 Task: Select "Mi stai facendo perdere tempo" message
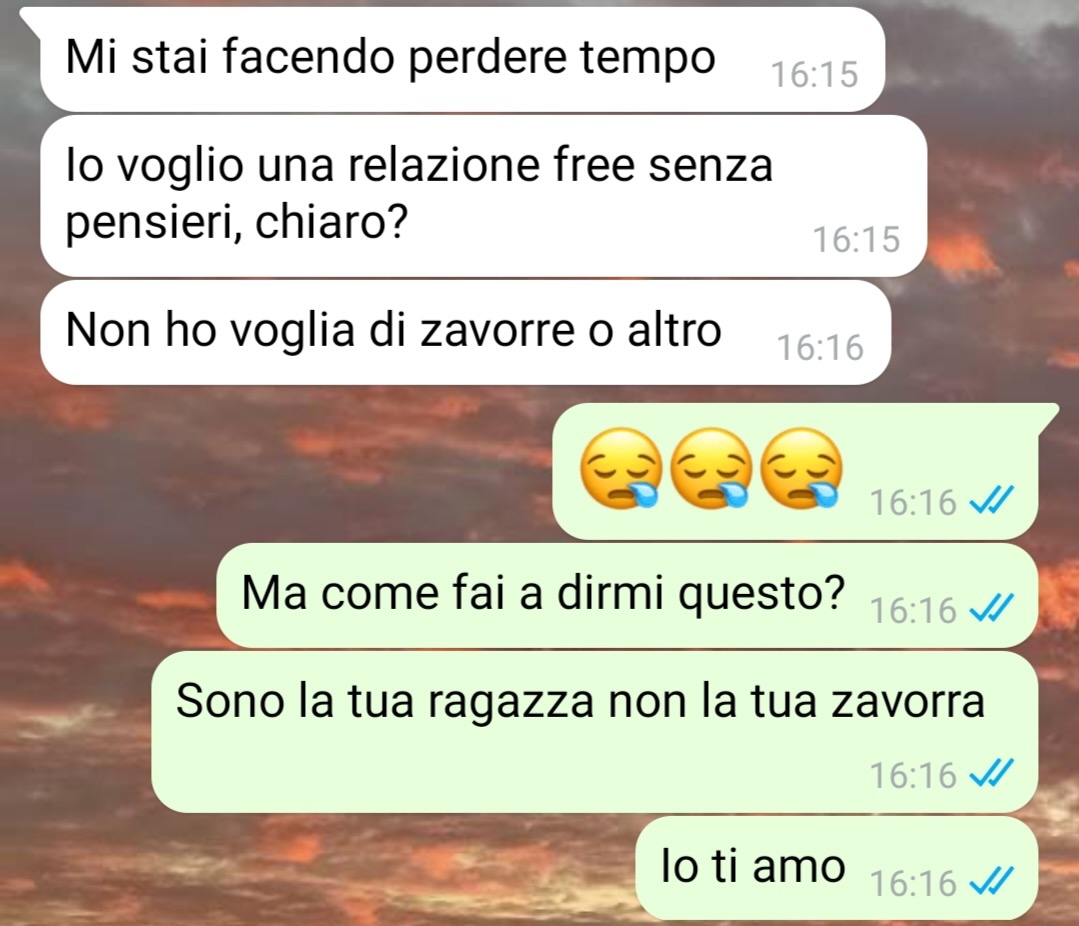pos(462,59)
